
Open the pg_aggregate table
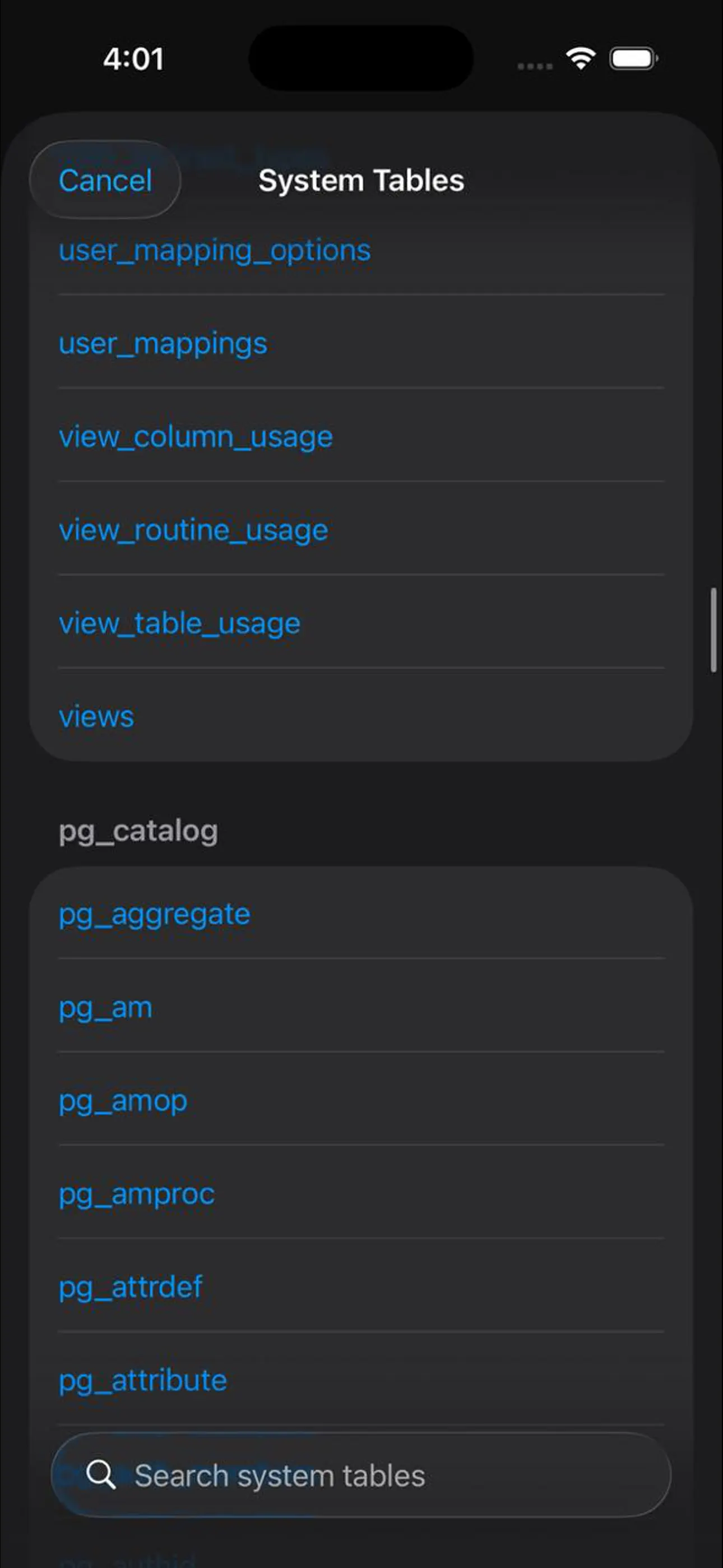click(154, 914)
